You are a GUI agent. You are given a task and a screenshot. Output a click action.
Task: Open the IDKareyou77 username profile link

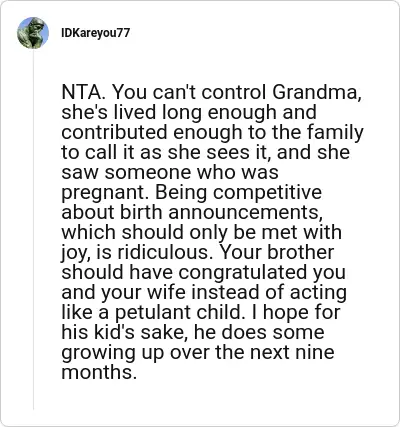point(96,33)
